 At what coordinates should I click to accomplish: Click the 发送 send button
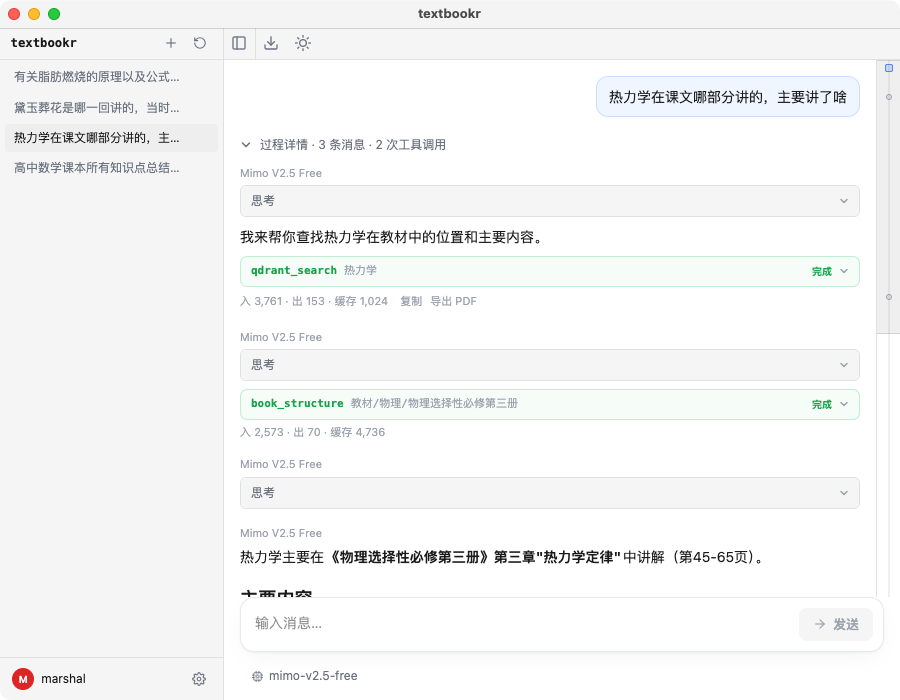pos(836,624)
